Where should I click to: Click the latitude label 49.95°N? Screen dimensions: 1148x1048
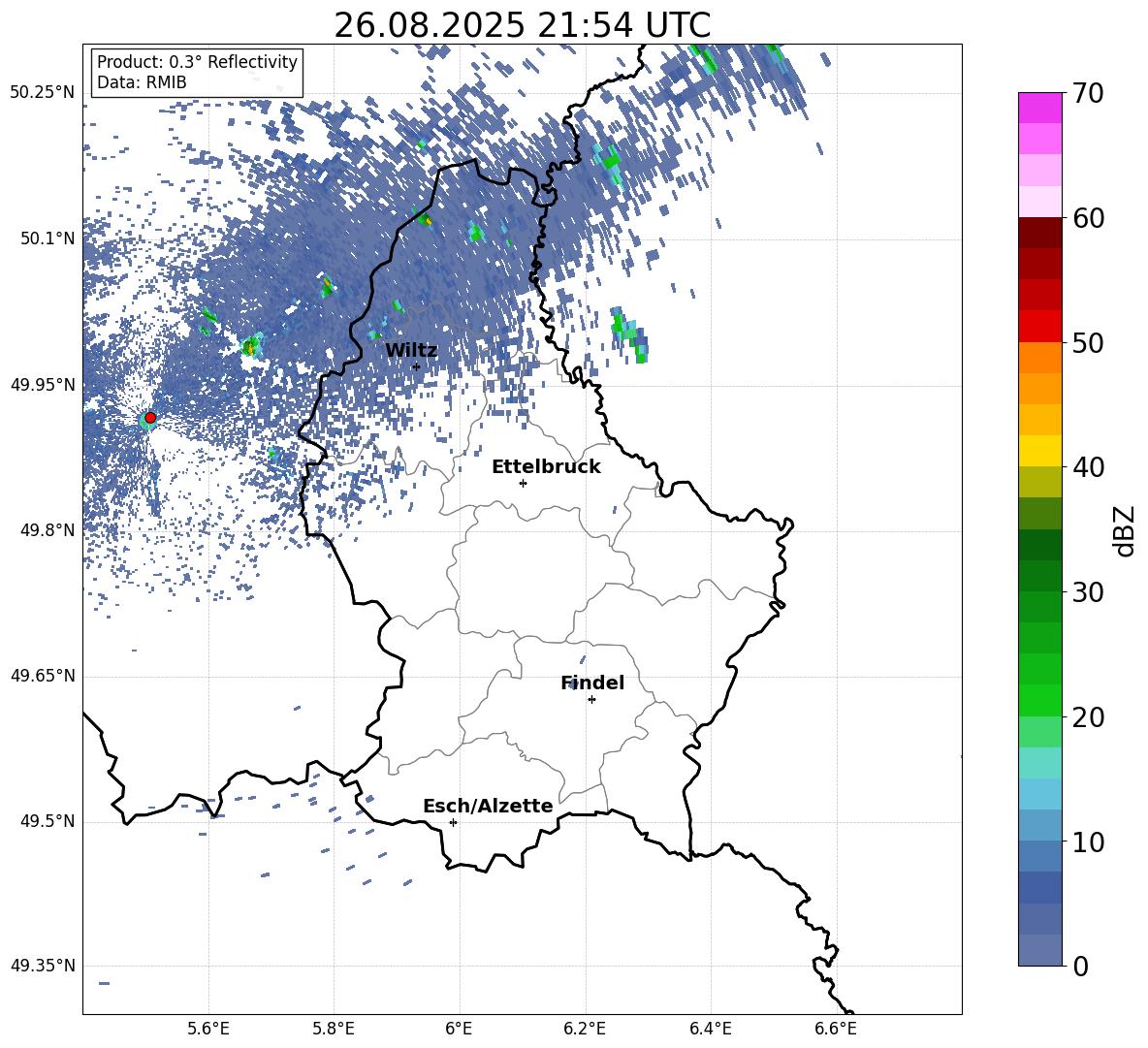click(43, 385)
